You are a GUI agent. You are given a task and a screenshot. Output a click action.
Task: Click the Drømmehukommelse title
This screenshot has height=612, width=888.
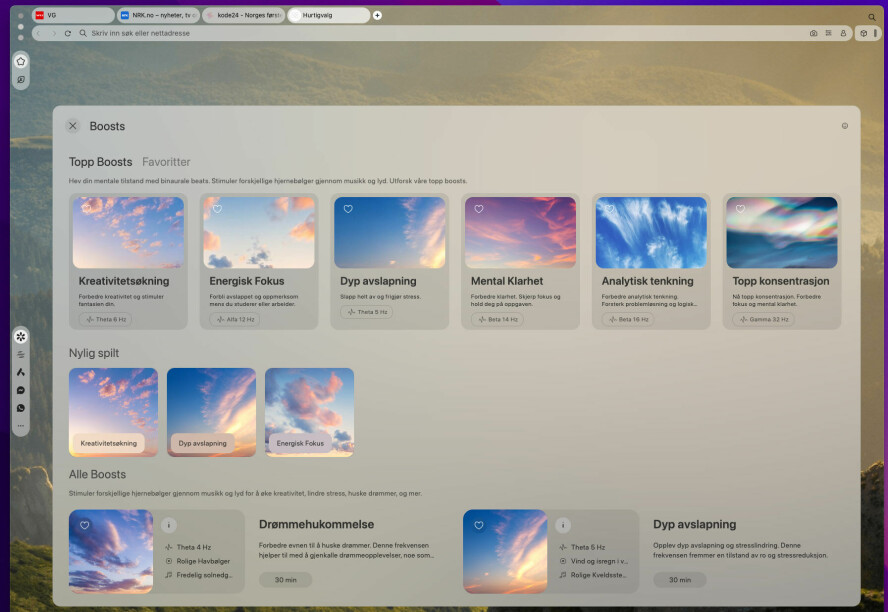click(316, 524)
